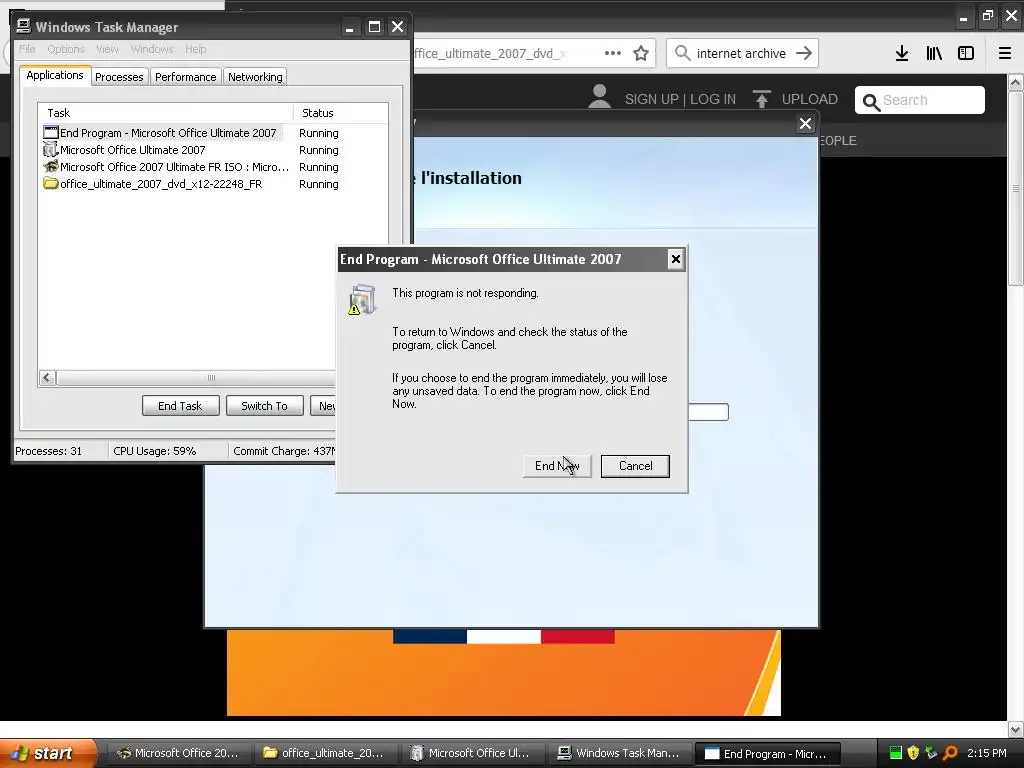Click the installer icon beside Microsoft Office Ultimate 2007 row
This screenshot has width=1024, height=768.
[50, 150]
